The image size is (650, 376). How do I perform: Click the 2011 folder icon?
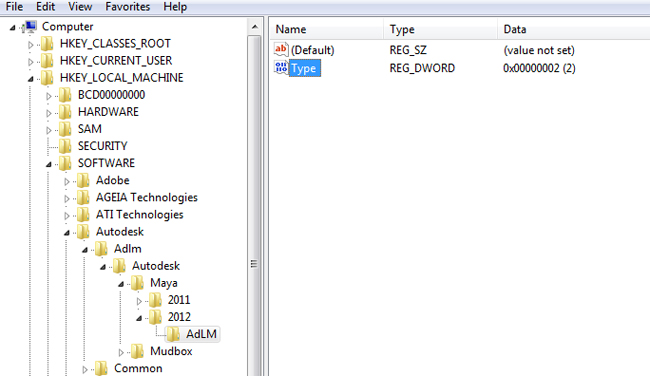(x=155, y=300)
